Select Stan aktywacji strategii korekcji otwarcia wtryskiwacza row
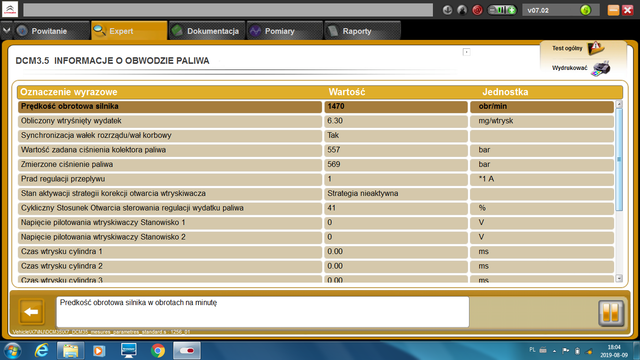 316,193
